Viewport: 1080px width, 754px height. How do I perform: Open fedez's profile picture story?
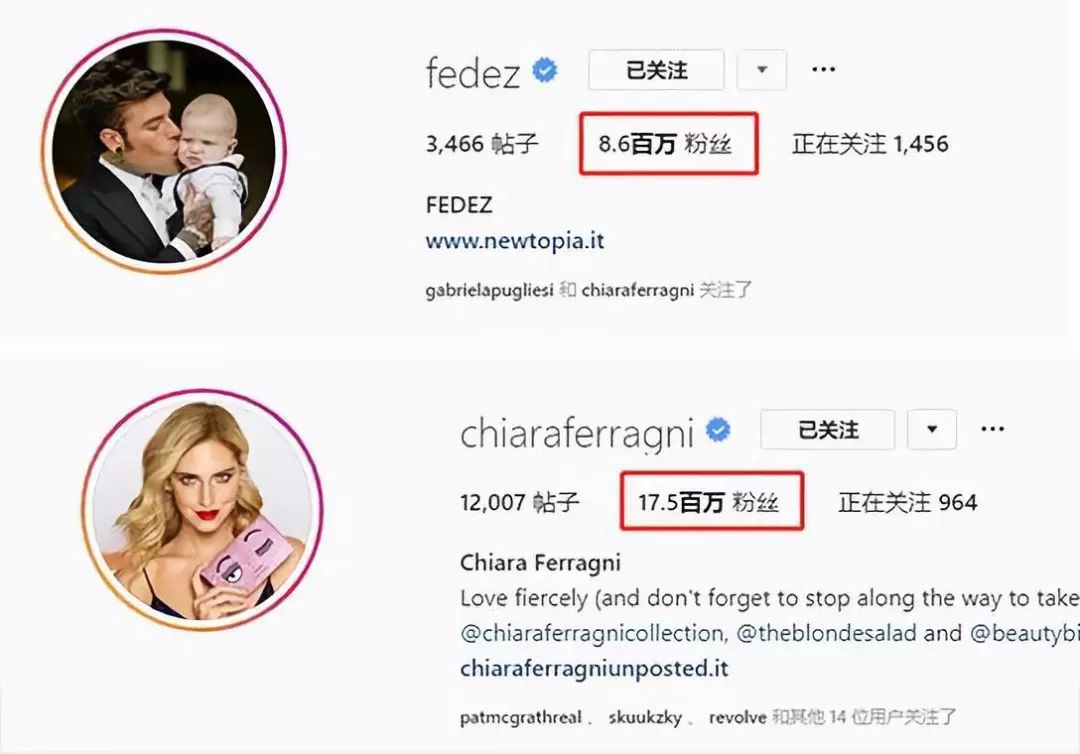pos(164,151)
